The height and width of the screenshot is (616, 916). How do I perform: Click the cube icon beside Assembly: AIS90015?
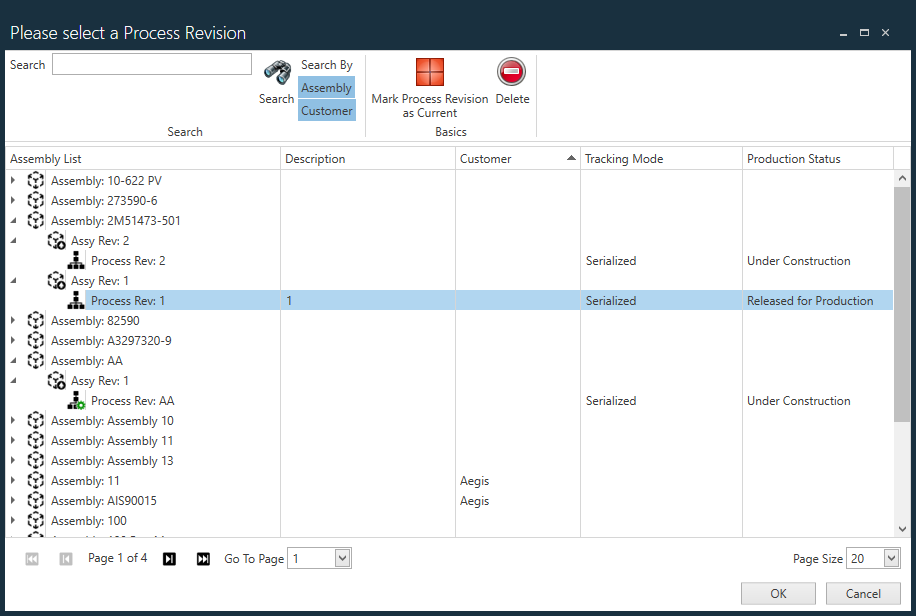(x=35, y=500)
